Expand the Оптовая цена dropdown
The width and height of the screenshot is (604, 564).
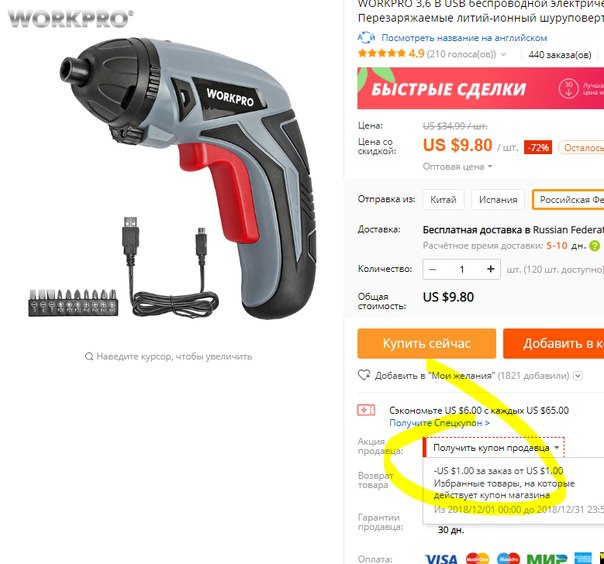(457, 167)
